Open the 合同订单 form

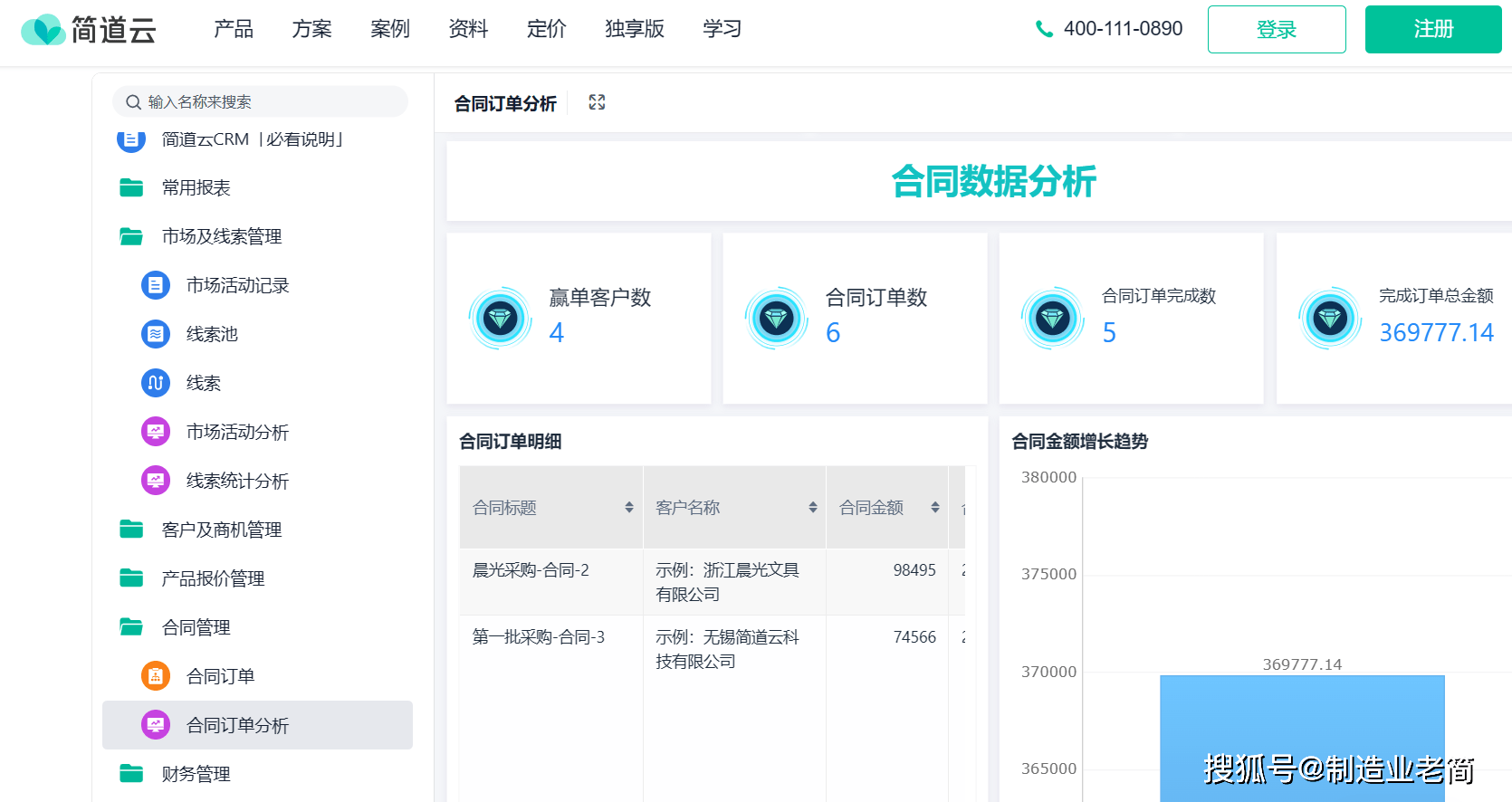[220, 676]
